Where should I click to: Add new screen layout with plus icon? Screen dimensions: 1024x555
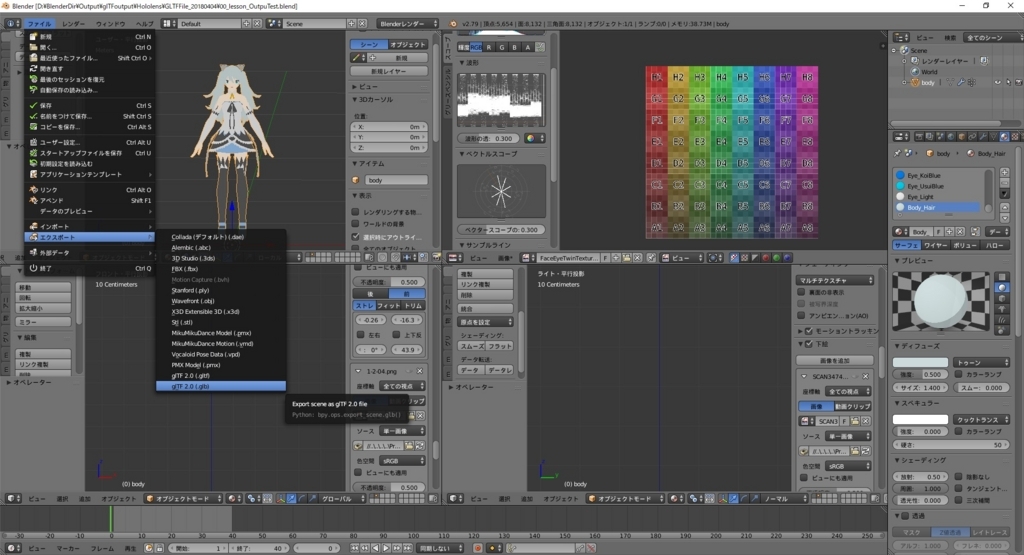[x=246, y=24]
